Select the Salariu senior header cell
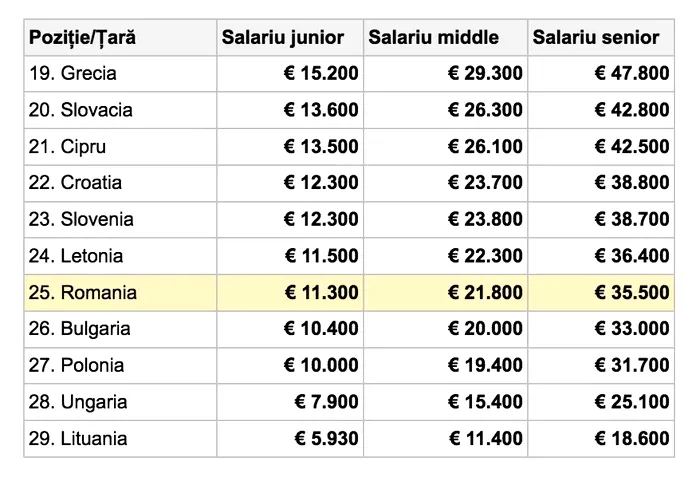700x493 pixels. tap(595, 37)
